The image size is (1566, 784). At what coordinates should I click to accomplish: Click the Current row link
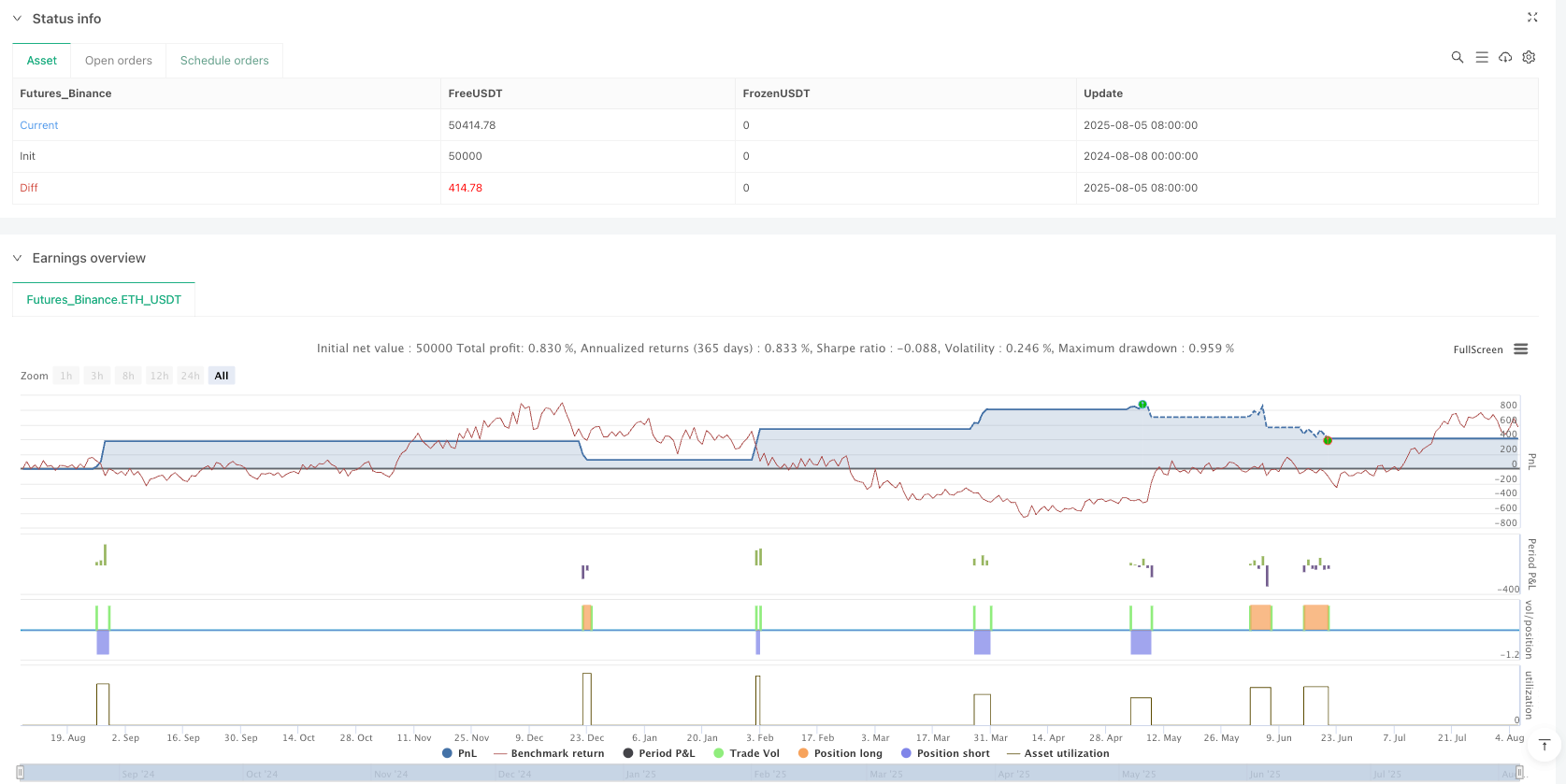[39, 125]
